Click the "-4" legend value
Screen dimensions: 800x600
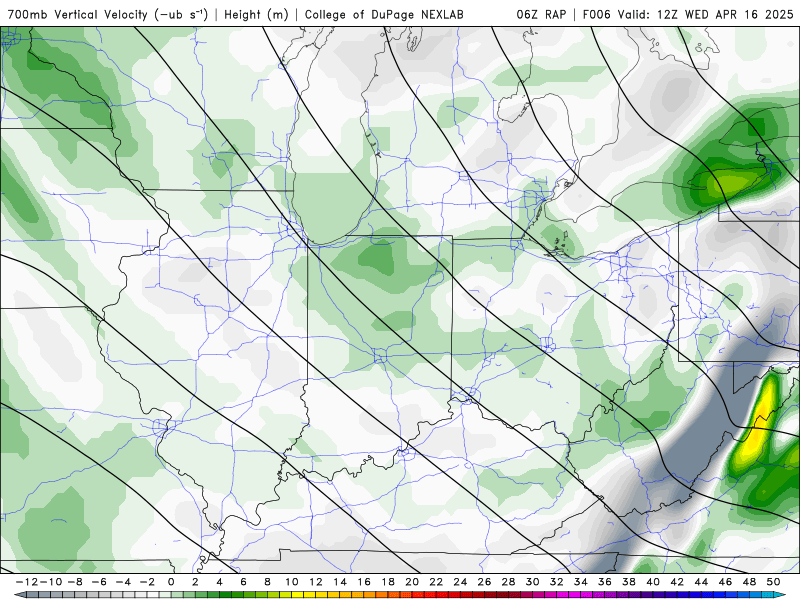click(x=123, y=582)
